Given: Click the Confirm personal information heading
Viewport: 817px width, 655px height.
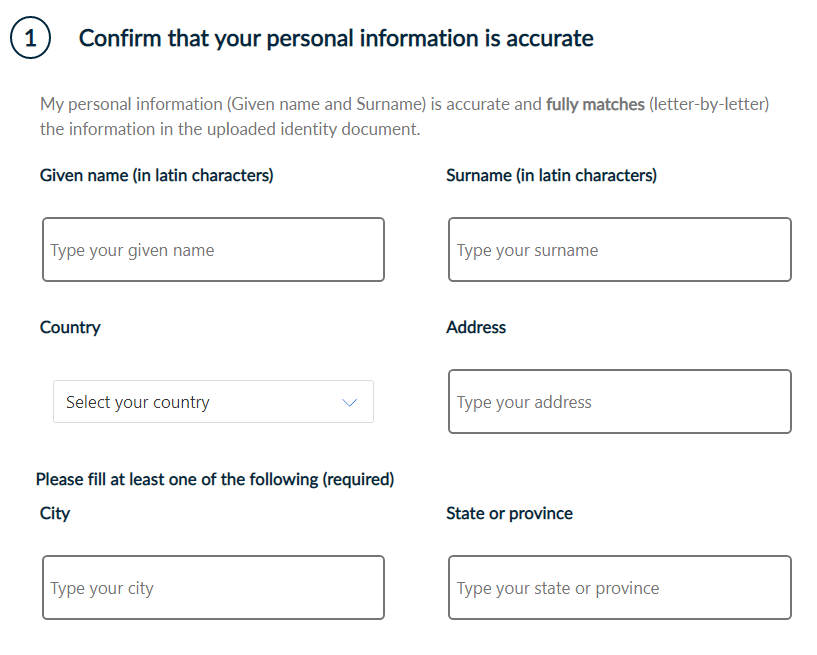Looking at the screenshot, I should 336,39.
